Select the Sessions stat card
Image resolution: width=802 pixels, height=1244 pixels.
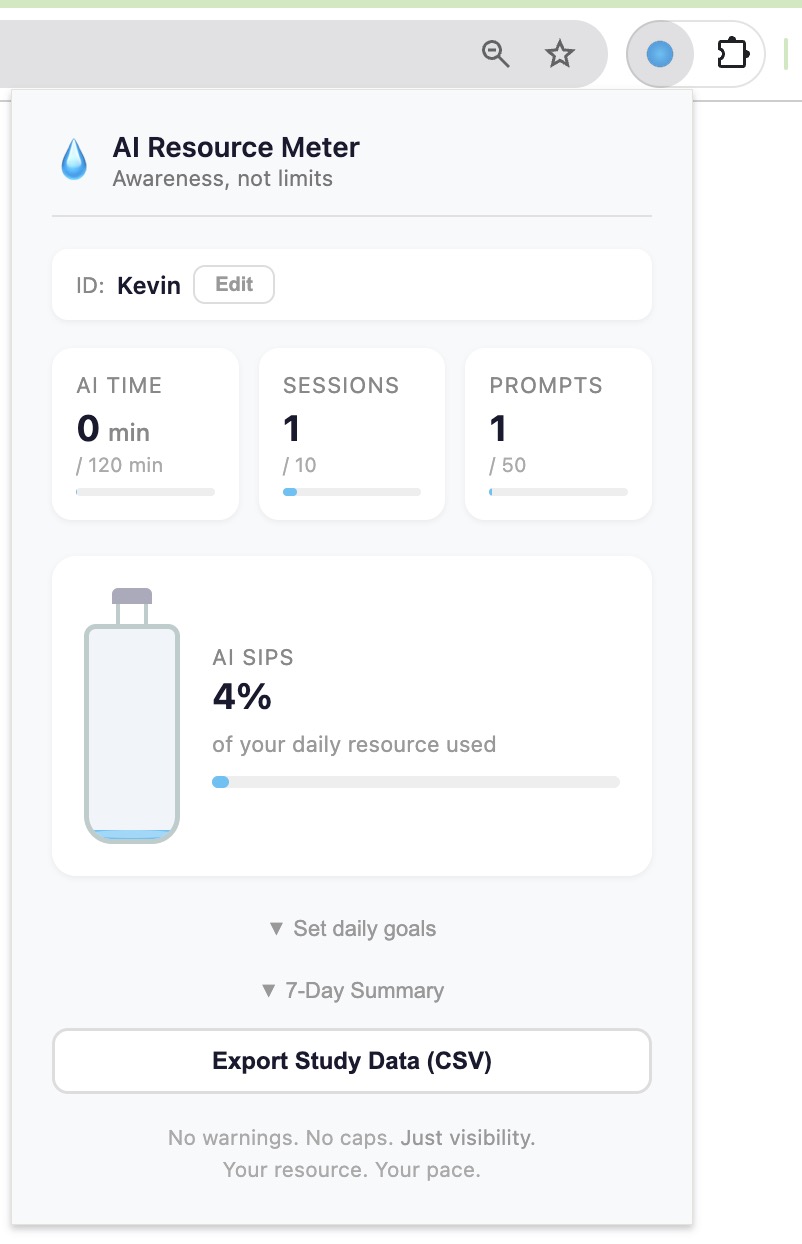(x=352, y=433)
